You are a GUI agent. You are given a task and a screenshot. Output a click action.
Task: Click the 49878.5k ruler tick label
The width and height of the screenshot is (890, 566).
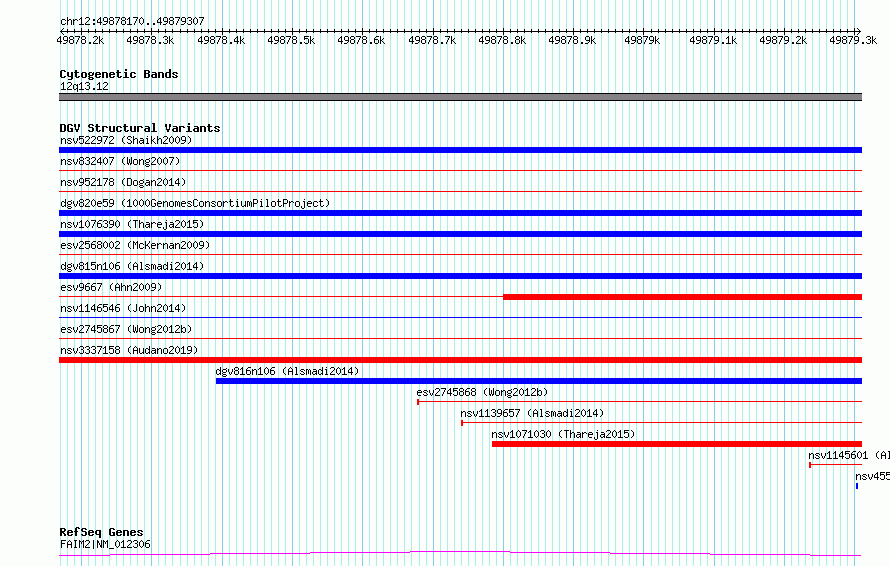click(291, 40)
